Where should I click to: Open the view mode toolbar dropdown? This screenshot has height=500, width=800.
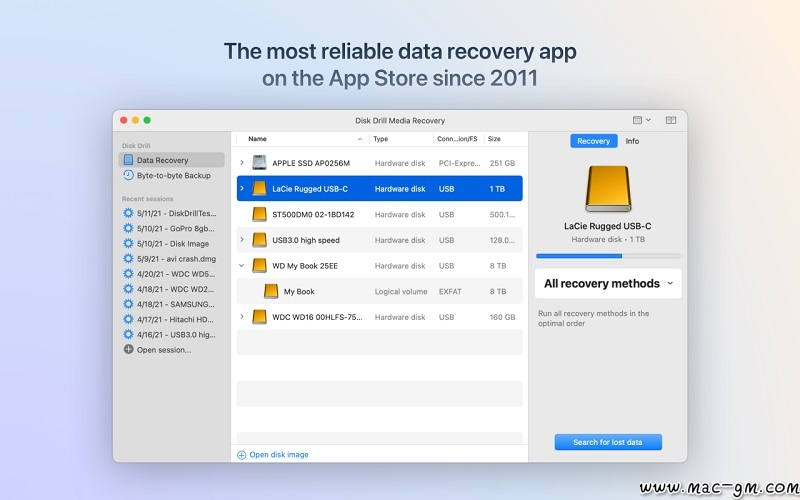[x=641, y=120]
